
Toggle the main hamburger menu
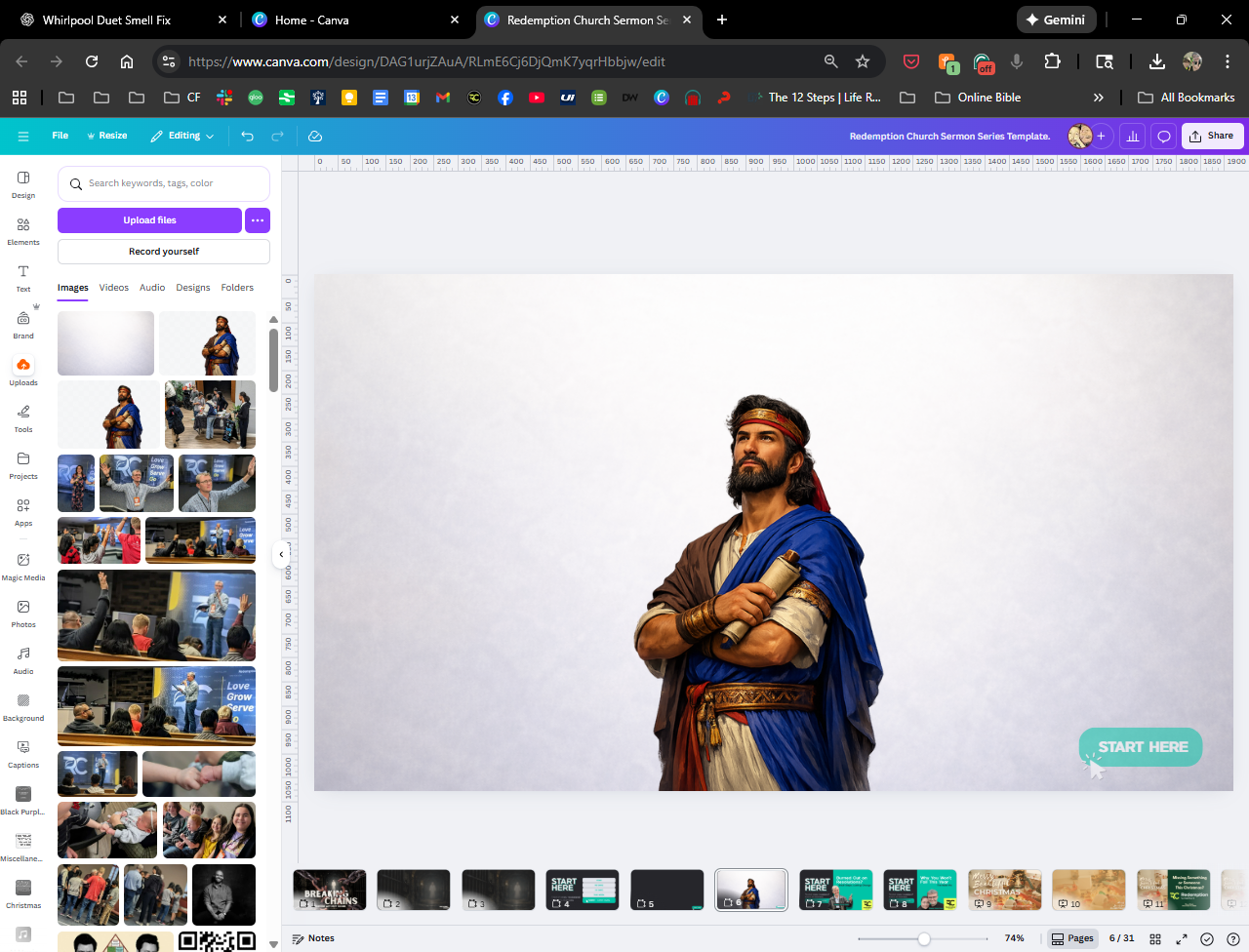coord(23,137)
